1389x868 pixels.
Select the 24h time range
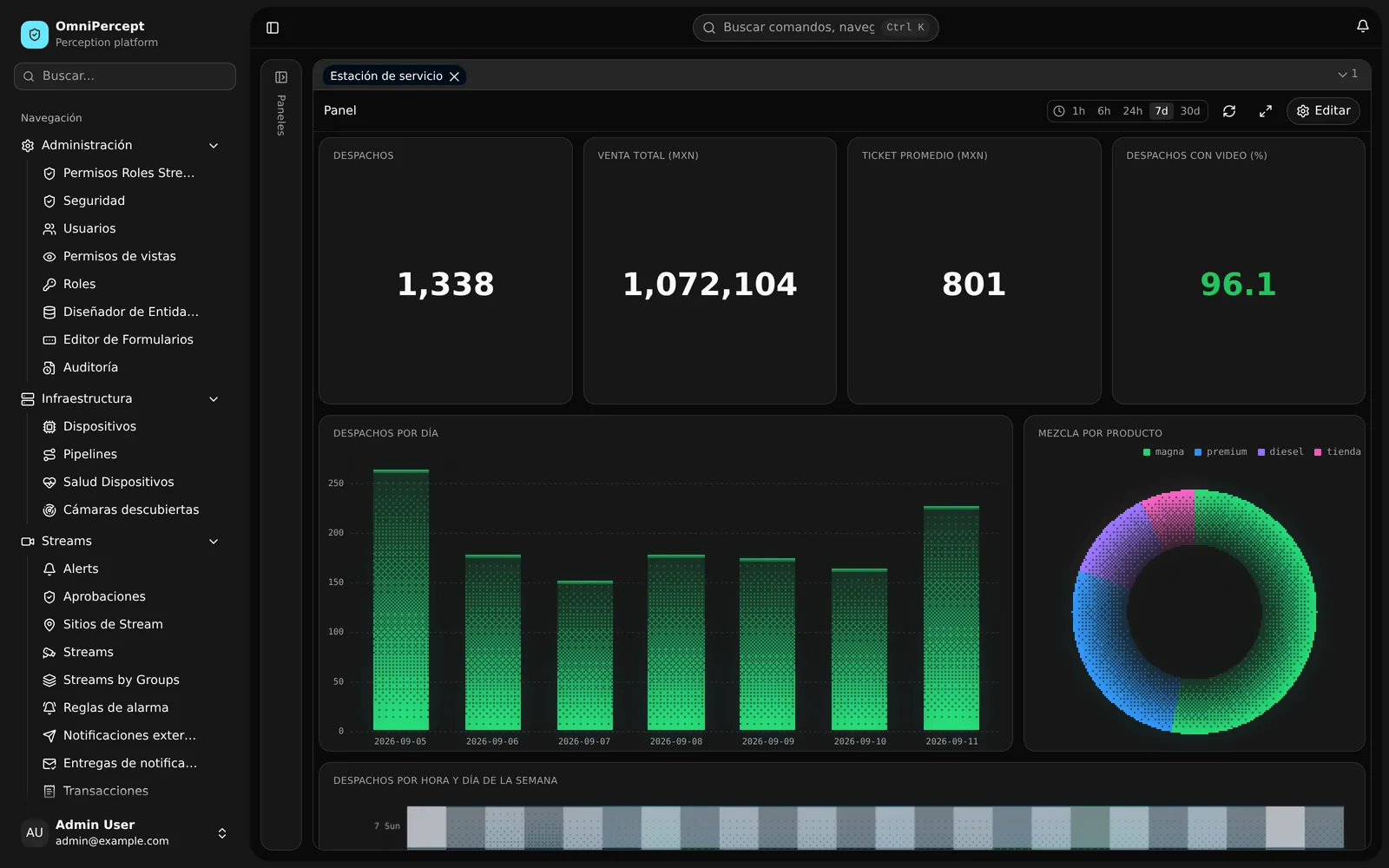(1132, 111)
